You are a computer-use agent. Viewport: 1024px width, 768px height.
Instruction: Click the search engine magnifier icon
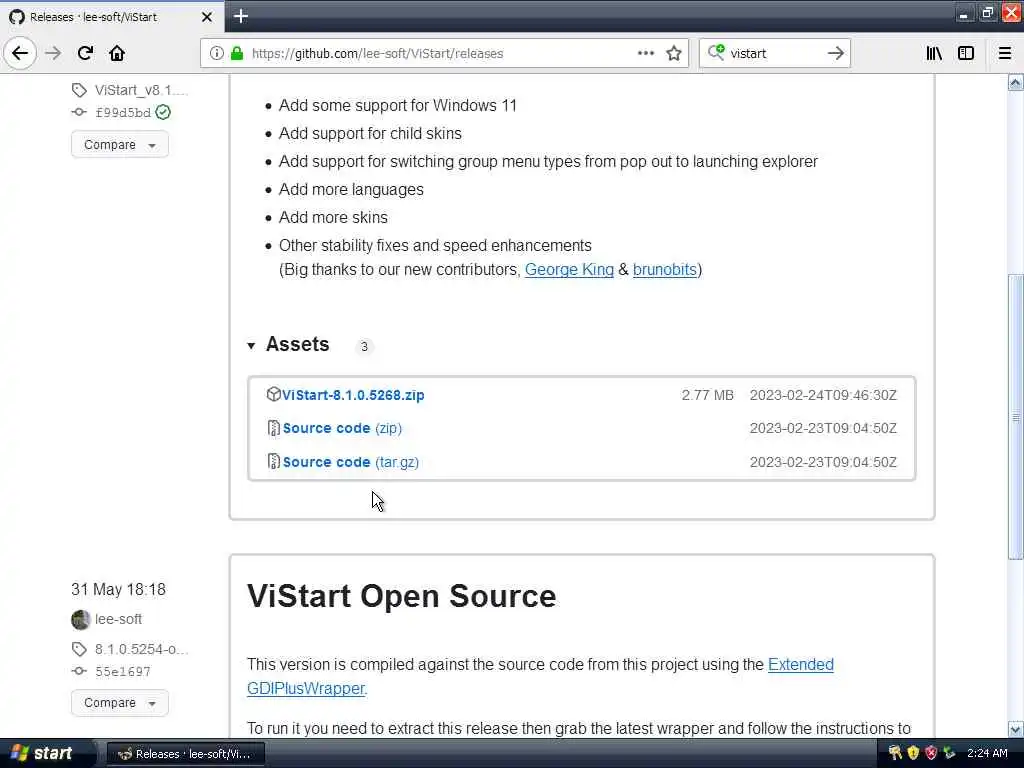point(716,52)
